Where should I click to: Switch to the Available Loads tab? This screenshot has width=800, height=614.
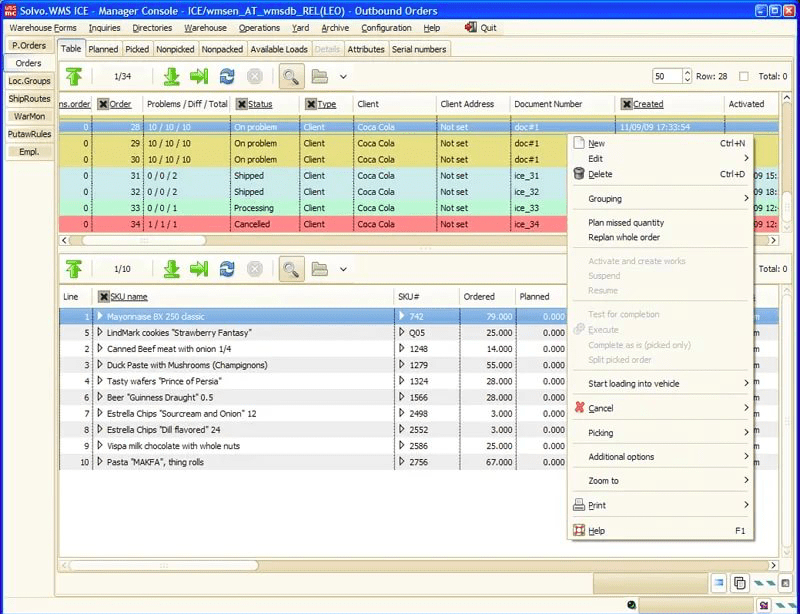278,49
